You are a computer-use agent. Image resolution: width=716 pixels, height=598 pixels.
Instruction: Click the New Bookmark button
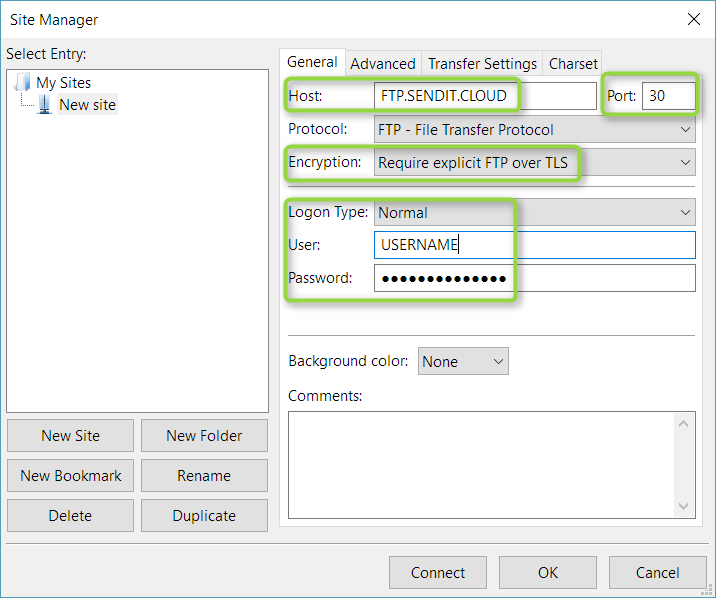(70, 476)
